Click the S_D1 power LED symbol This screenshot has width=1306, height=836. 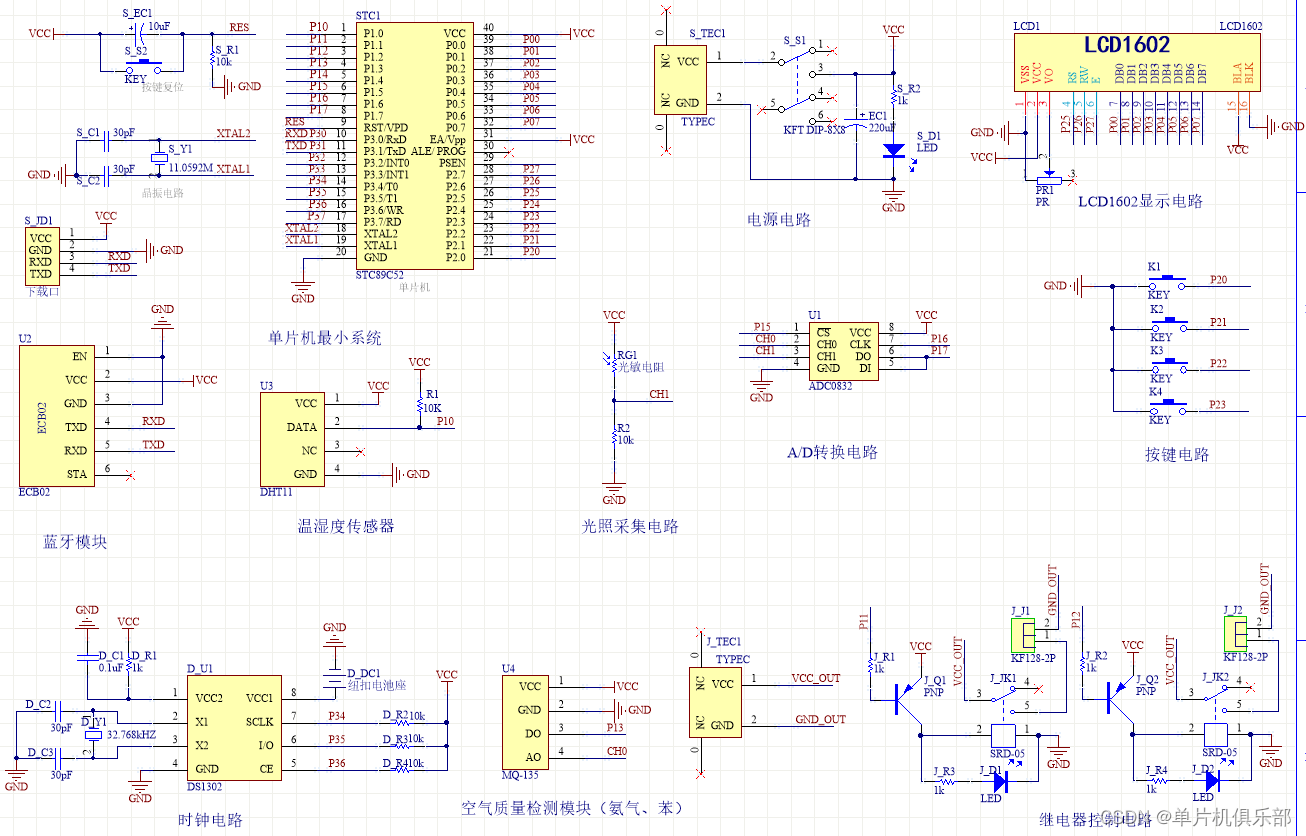(894, 150)
